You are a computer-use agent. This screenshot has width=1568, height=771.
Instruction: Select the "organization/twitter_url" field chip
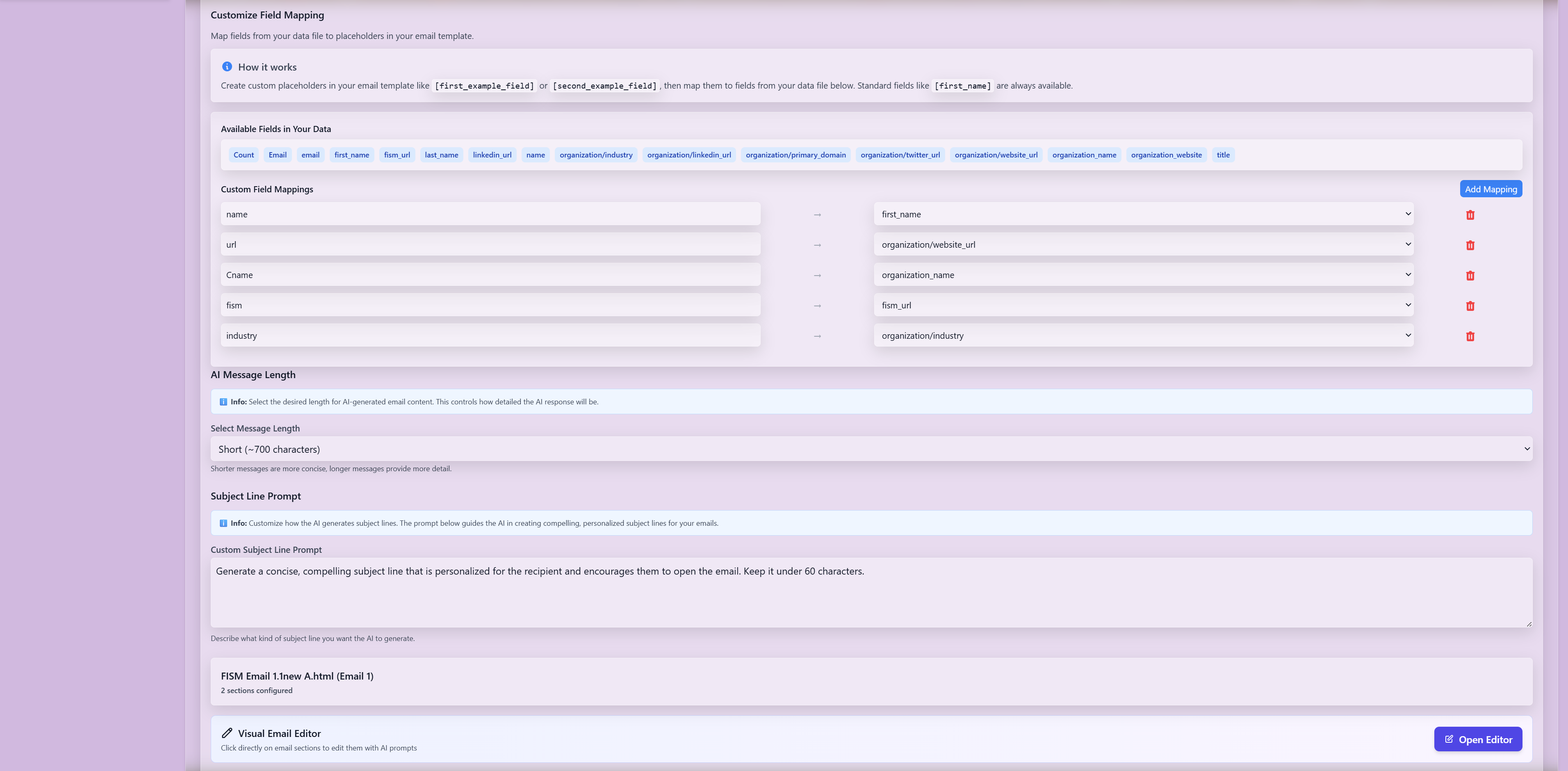coord(900,155)
